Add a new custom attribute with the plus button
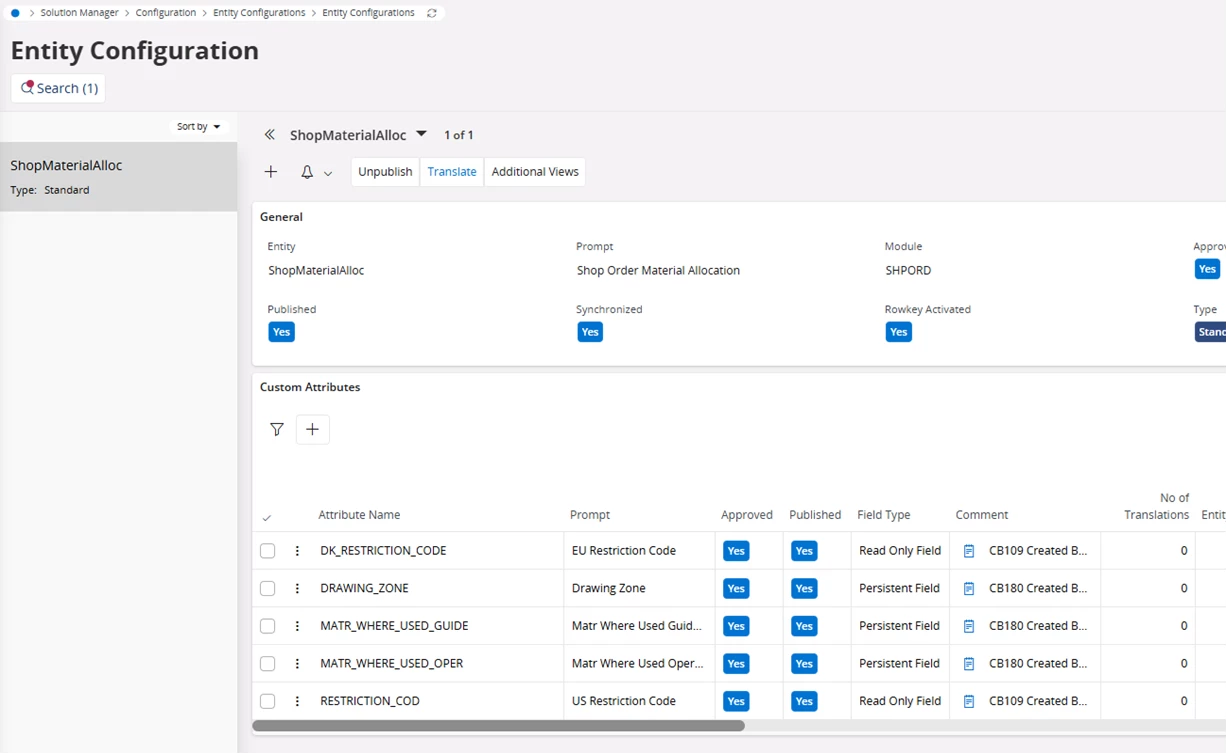This screenshot has height=754, width=1227. pyautogui.click(x=313, y=430)
